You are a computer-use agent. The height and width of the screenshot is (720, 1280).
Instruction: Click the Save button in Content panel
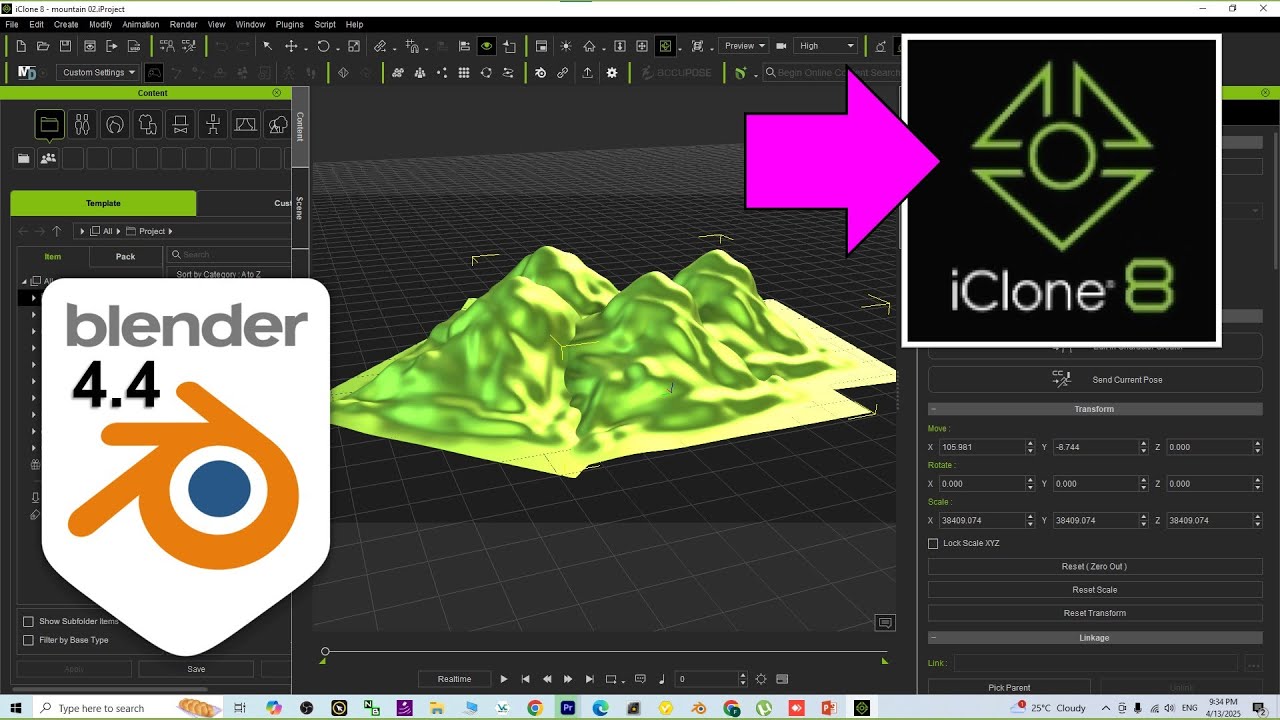196,669
